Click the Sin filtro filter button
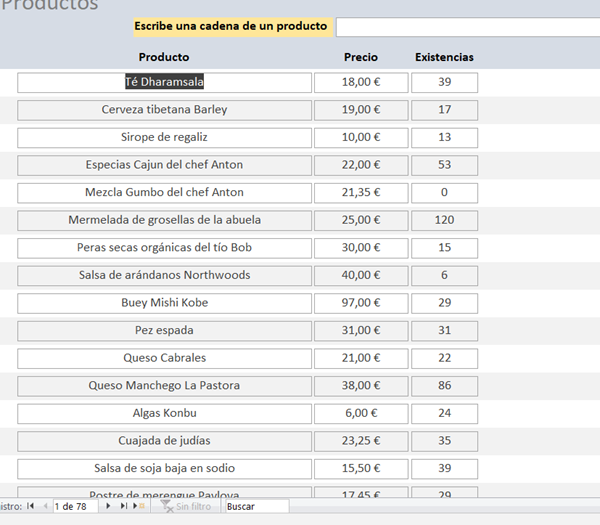 [186, 507]
